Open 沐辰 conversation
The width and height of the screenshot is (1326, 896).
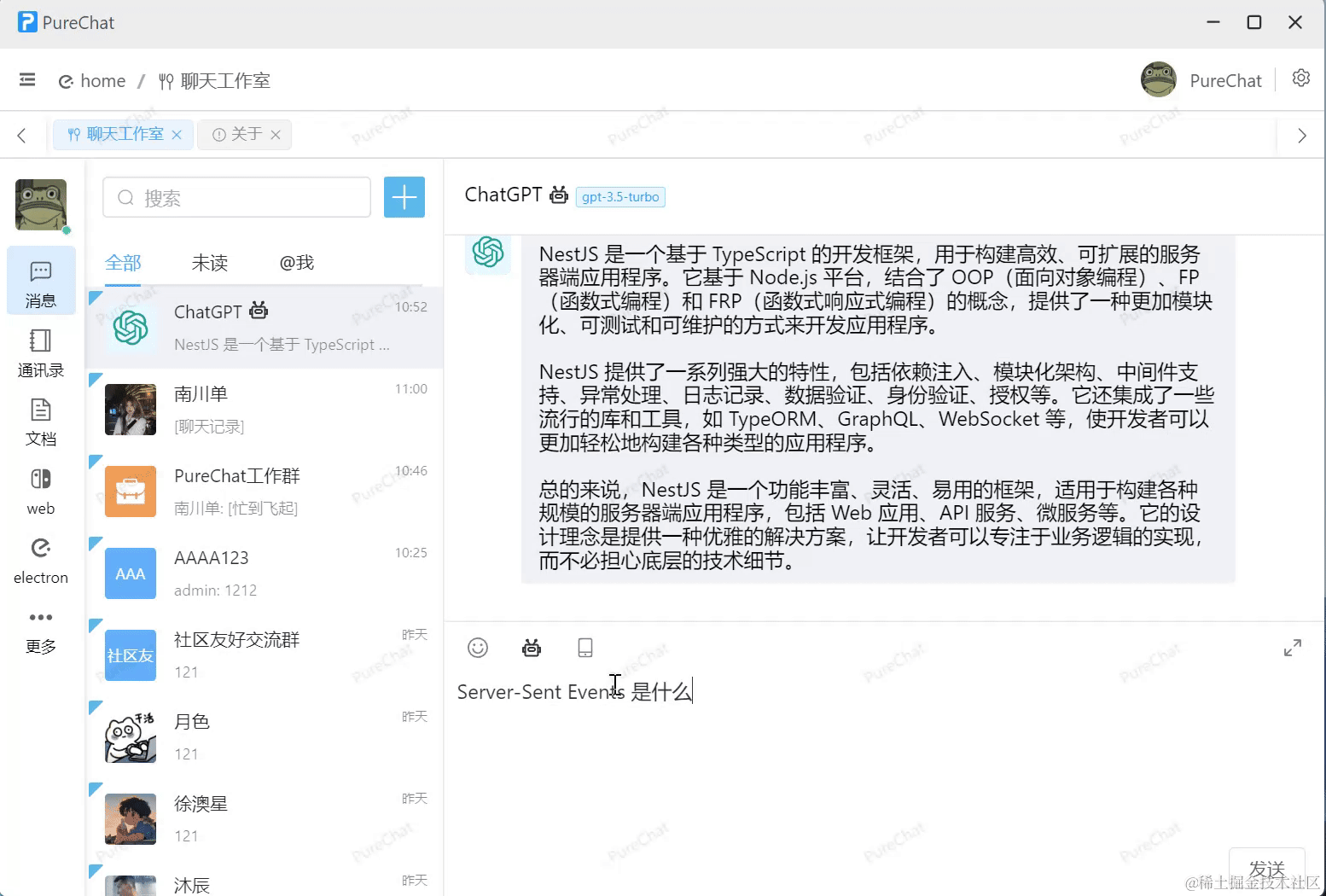pyautogui.click(x=265, y=879)
